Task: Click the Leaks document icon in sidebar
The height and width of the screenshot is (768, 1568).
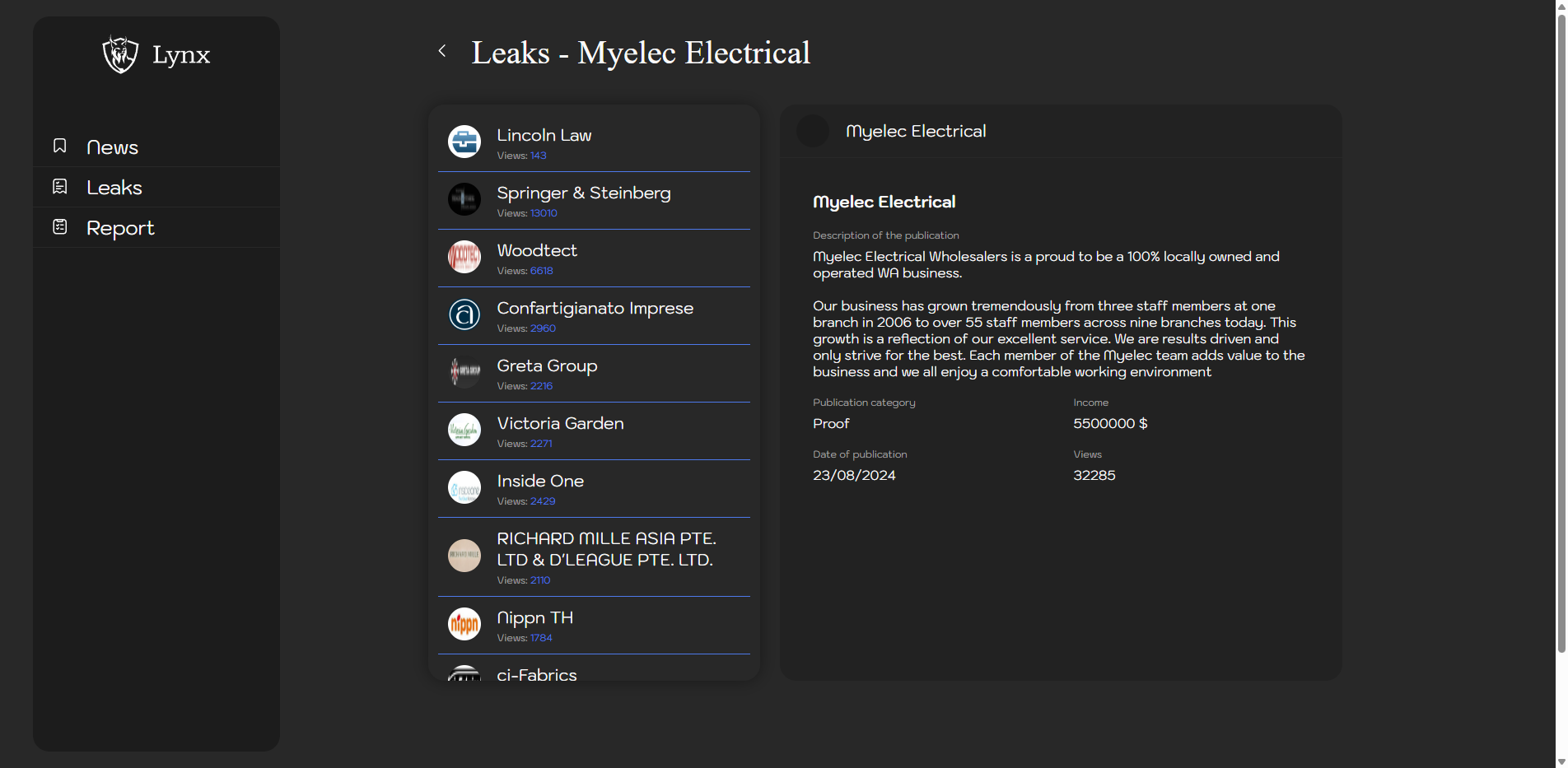Action: (x=60, y=187)
